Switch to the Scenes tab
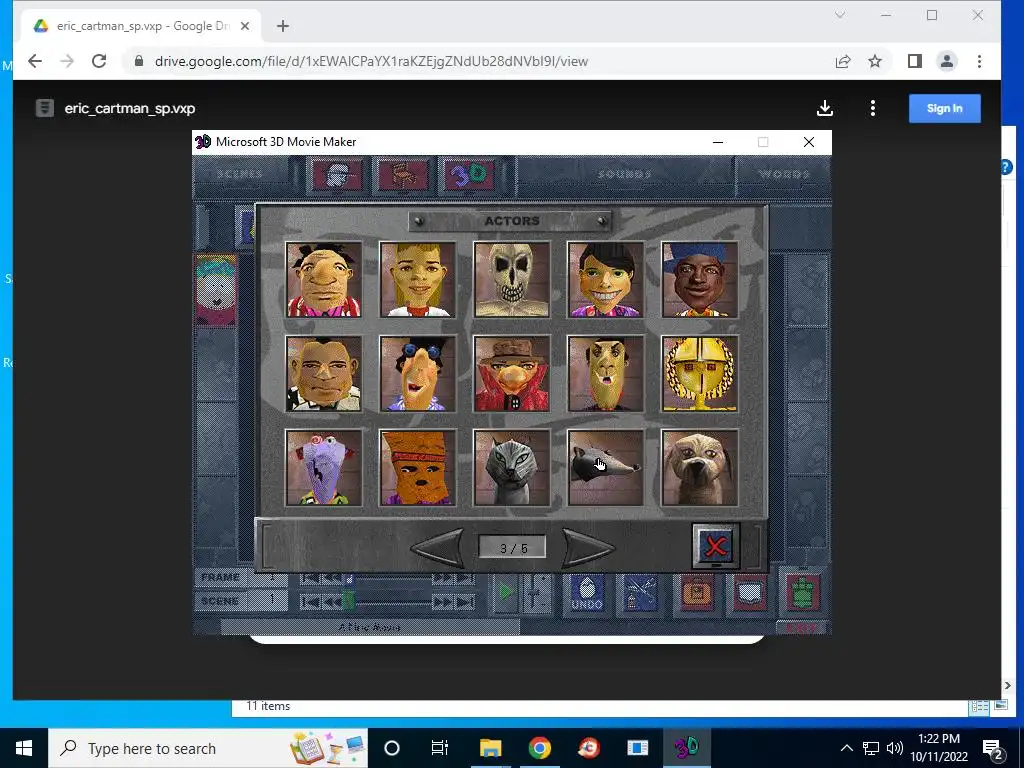Viewport: 1024px width, 768px height. [x=240, y=174]
